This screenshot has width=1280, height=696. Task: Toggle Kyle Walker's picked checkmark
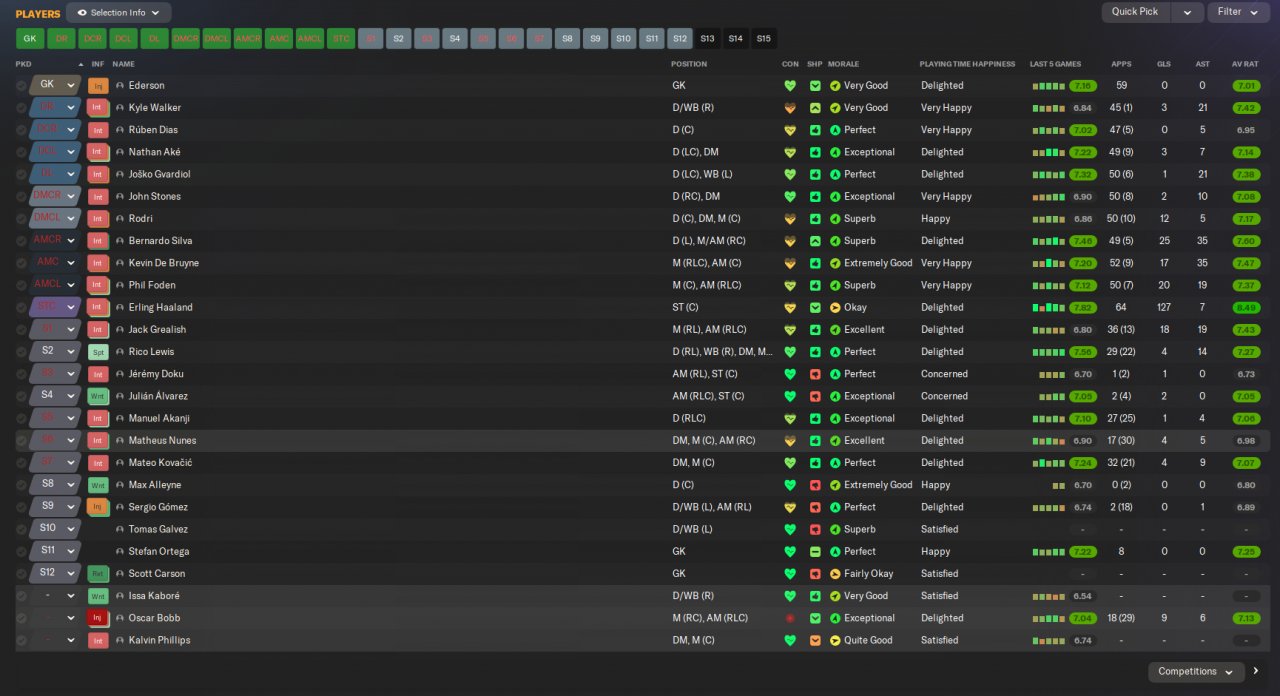[21, 108]
